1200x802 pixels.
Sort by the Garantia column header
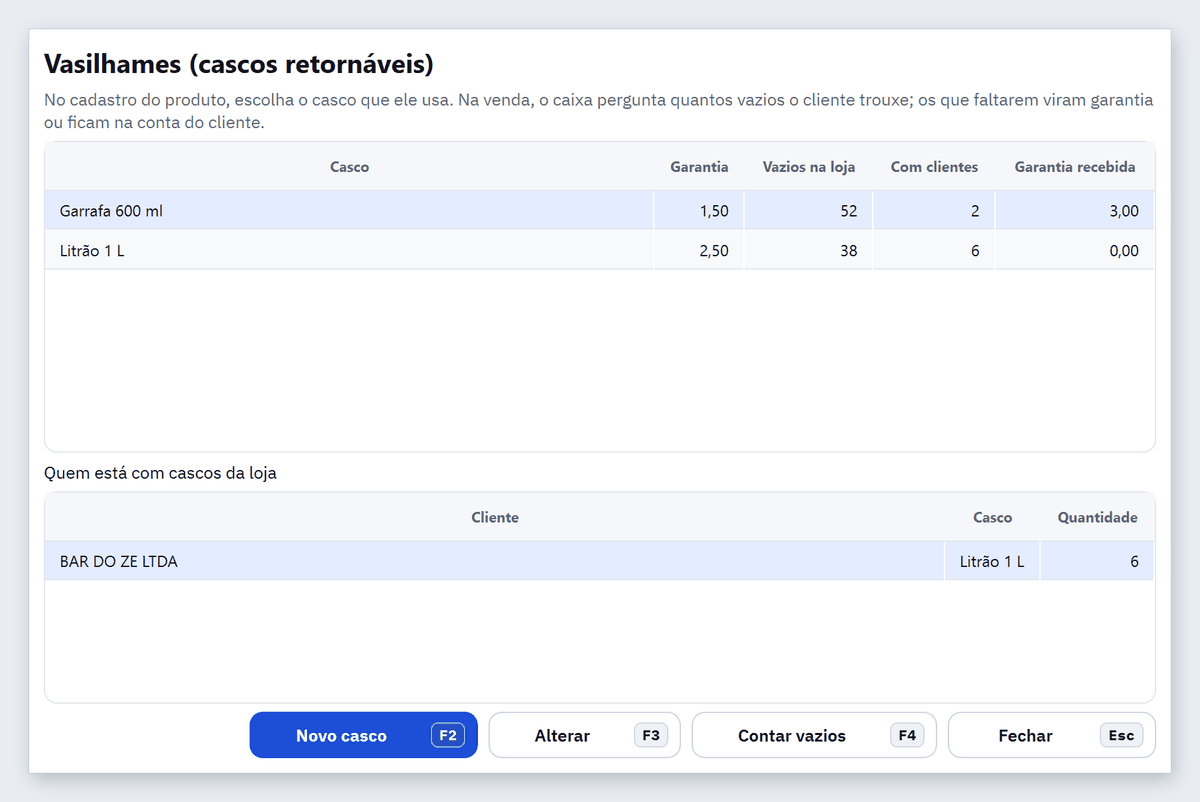coord(699,167)
